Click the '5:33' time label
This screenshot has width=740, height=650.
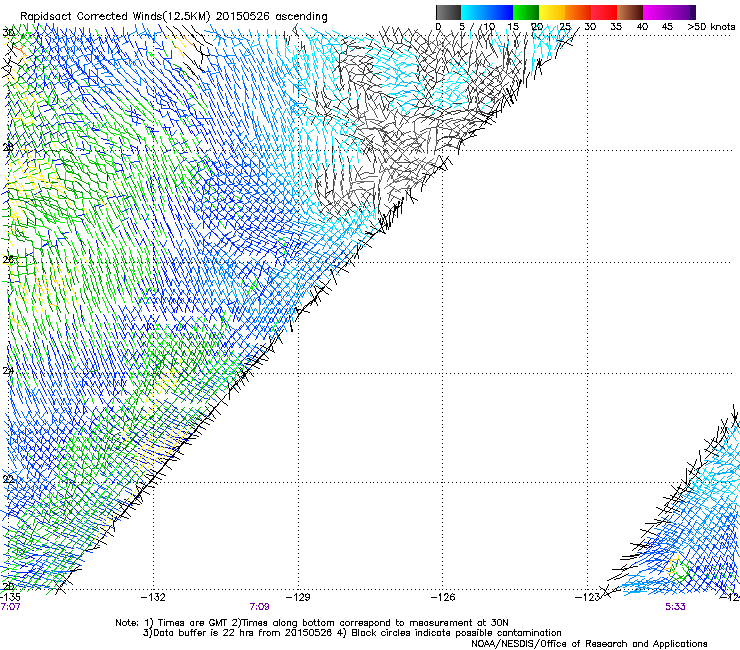[x=675, y=607]
